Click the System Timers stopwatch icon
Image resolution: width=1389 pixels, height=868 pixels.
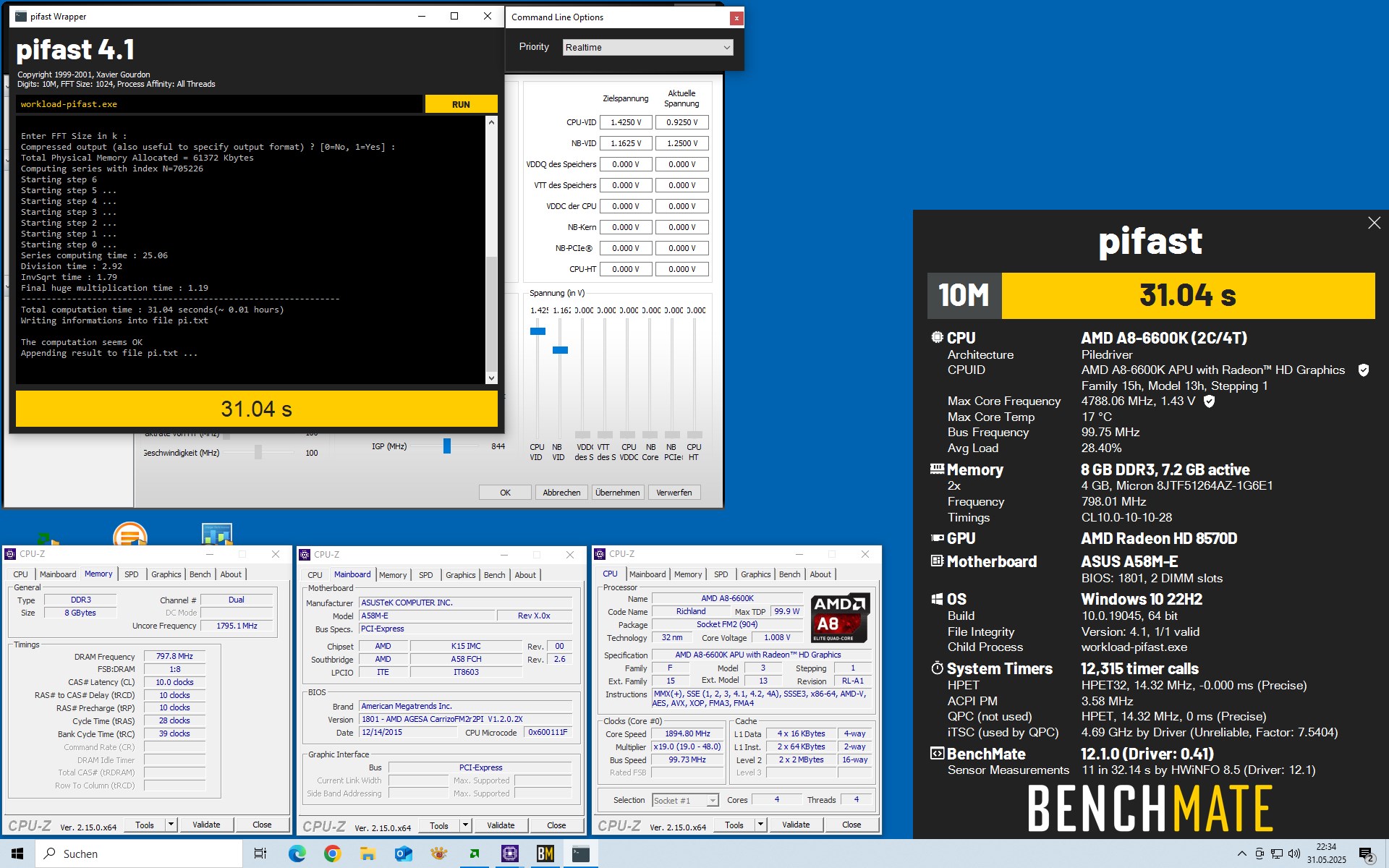coord(937,668)
